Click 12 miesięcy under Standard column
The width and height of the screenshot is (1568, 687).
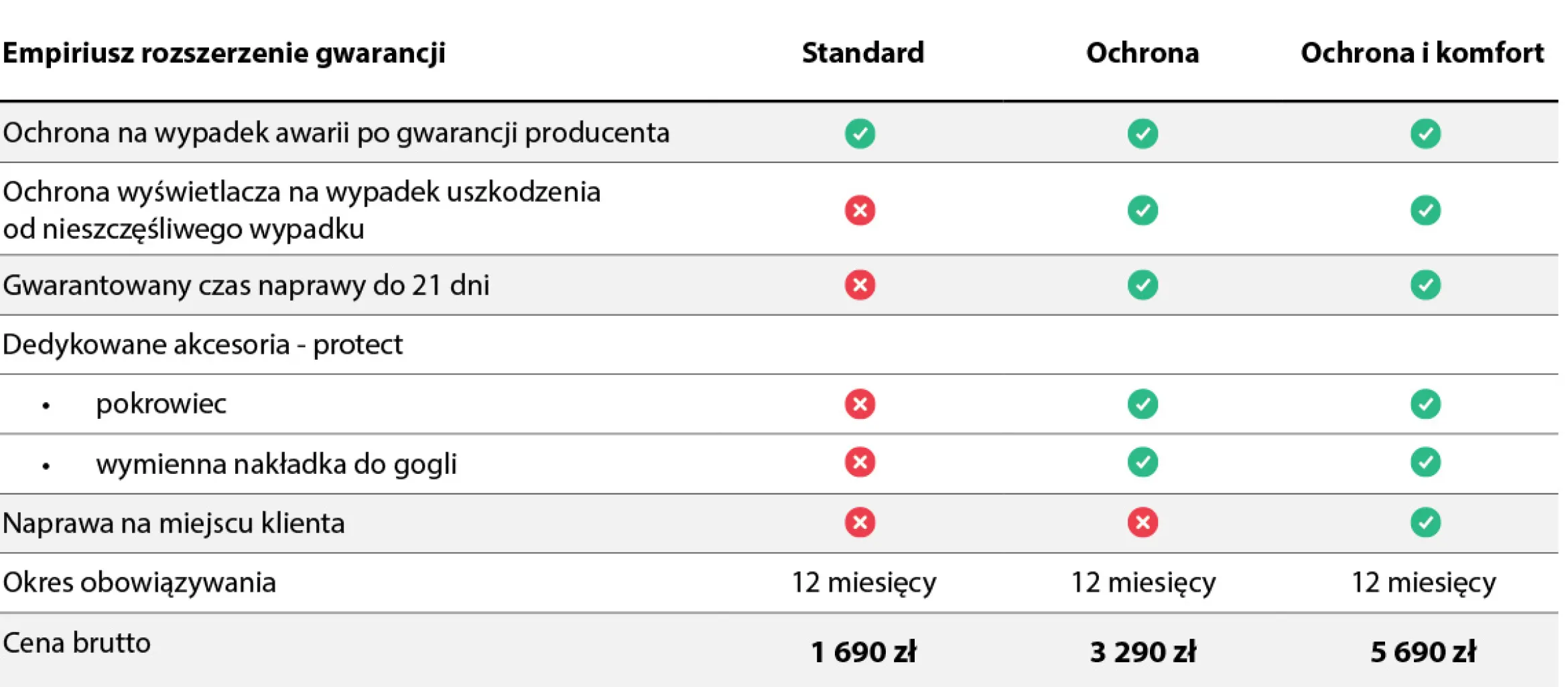coord(864,582)
